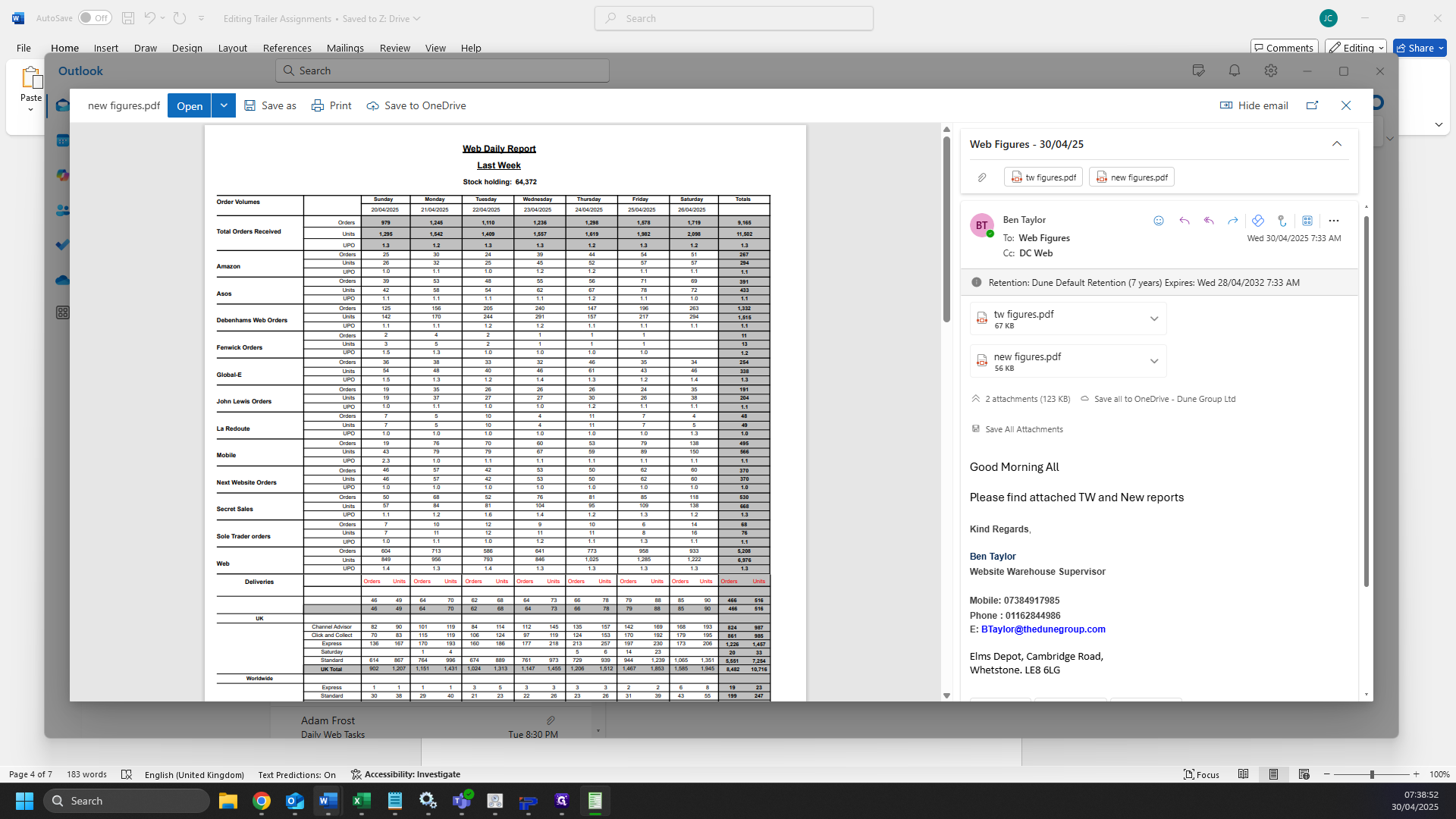The width and height of the screenshot is (1456, 819).
Task: Open document title save-location dropdown
Action: point(416,18)
